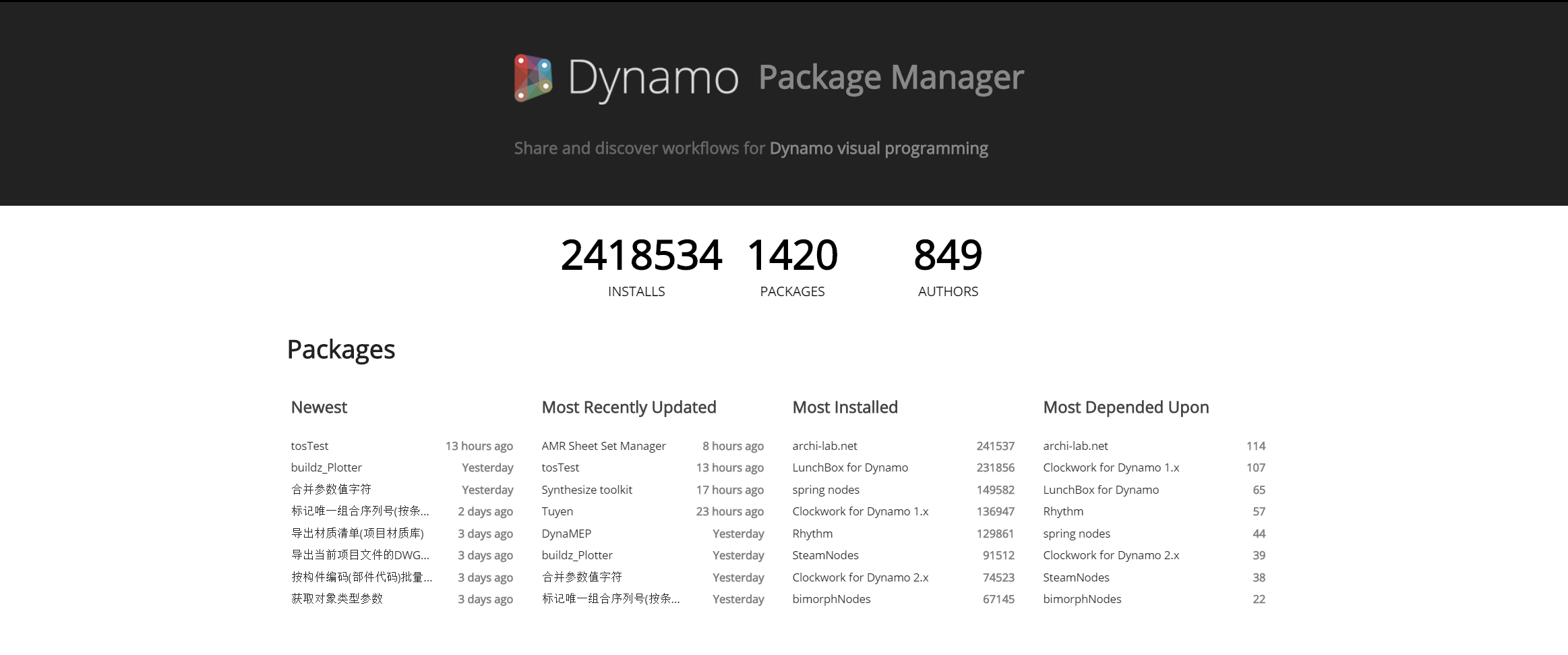Click the Newest column heading
Screen dimensions: 1568x655
319,407
